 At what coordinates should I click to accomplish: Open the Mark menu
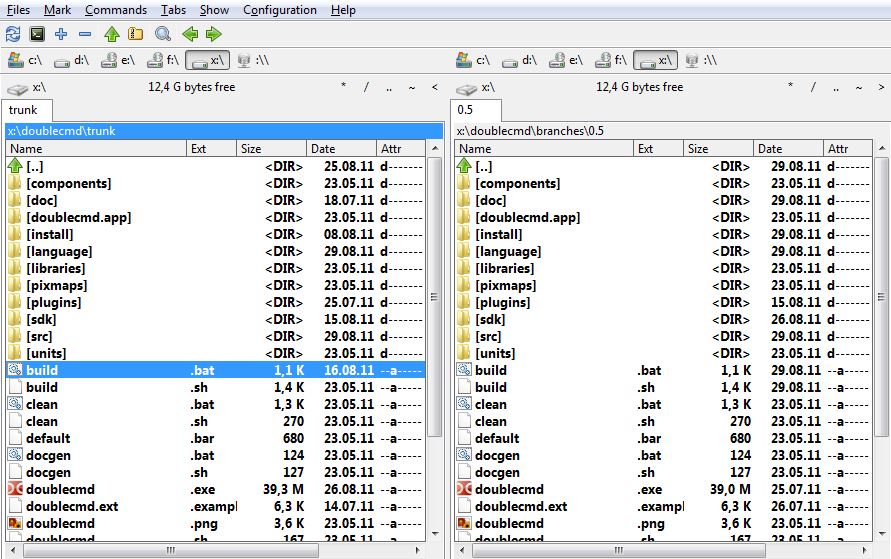(57, 10)
